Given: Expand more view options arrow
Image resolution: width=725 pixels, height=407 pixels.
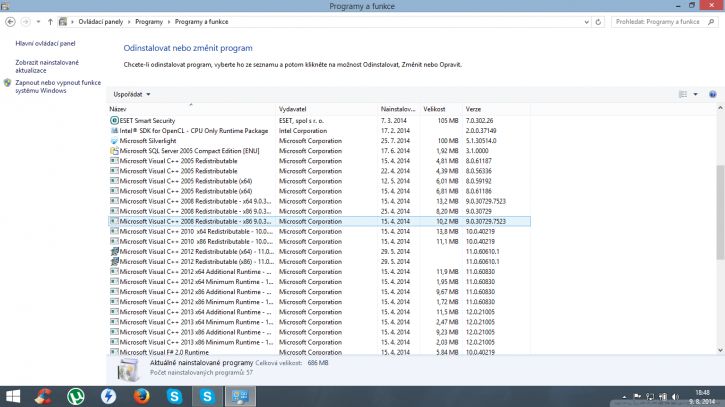Looking at the screenshot, I should (695, 94).
